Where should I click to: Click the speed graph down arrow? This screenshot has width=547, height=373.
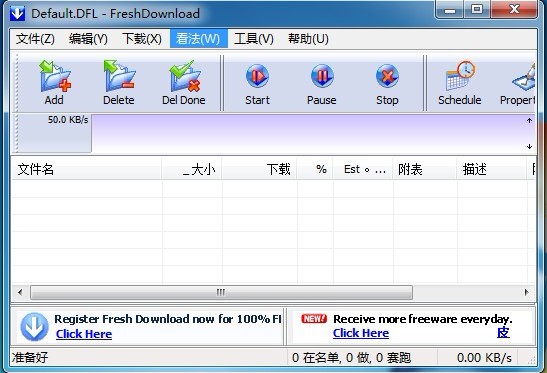(529, 147)
